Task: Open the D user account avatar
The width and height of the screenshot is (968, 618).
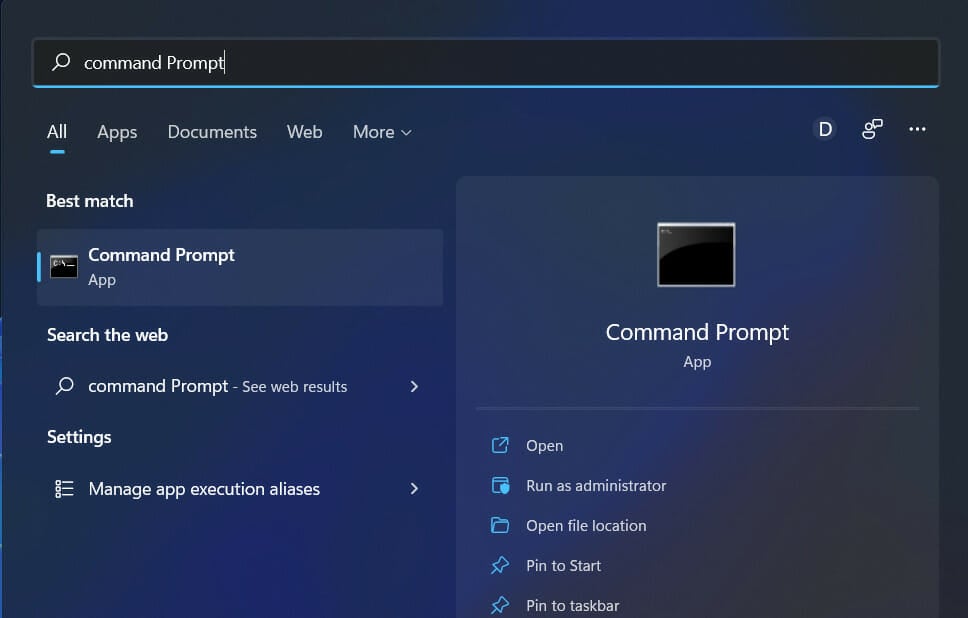Action: (x=825, y=129)
